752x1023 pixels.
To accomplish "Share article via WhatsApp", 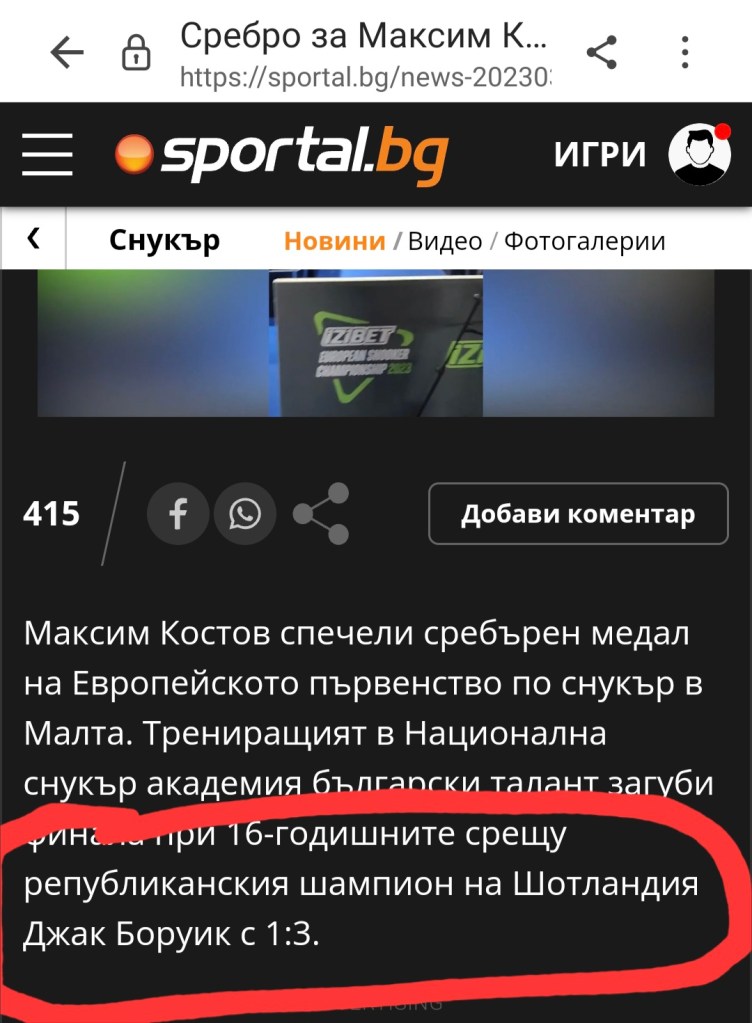I will coord(245,513).
